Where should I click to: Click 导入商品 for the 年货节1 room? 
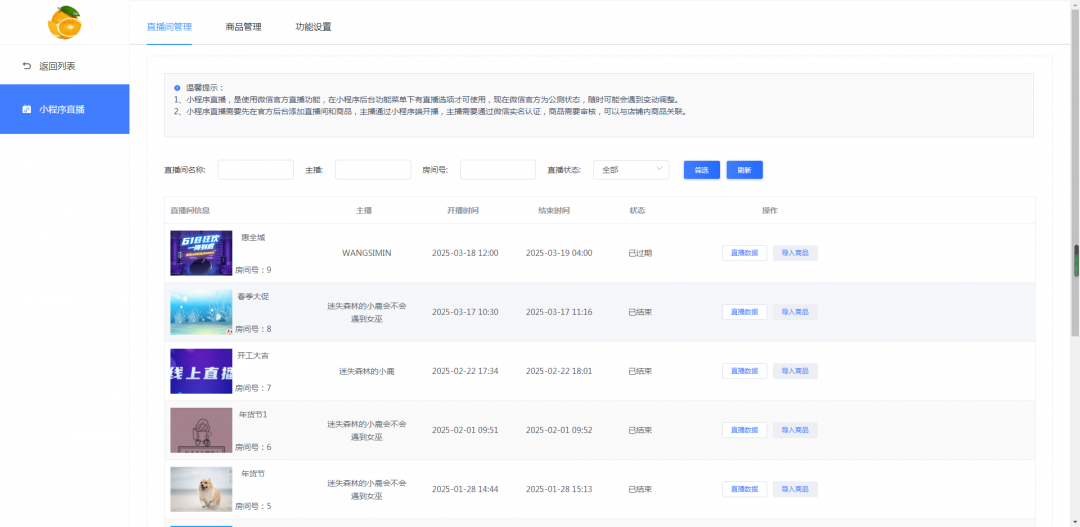795,430
